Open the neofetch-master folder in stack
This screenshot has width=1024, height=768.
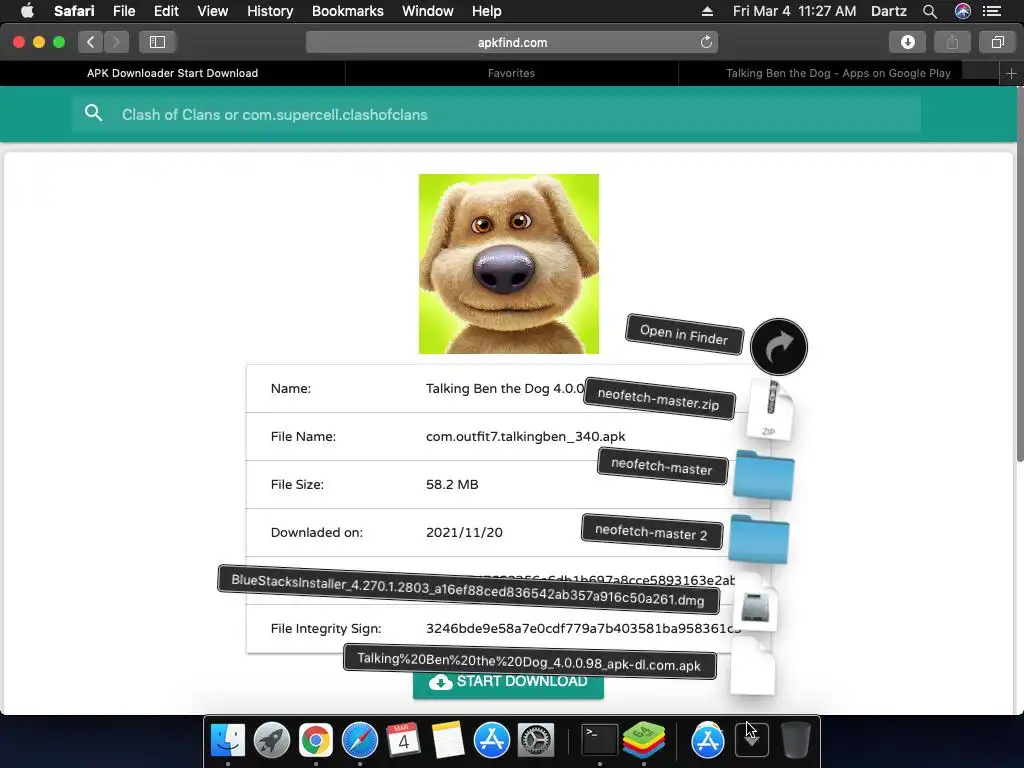coord(763,475)
